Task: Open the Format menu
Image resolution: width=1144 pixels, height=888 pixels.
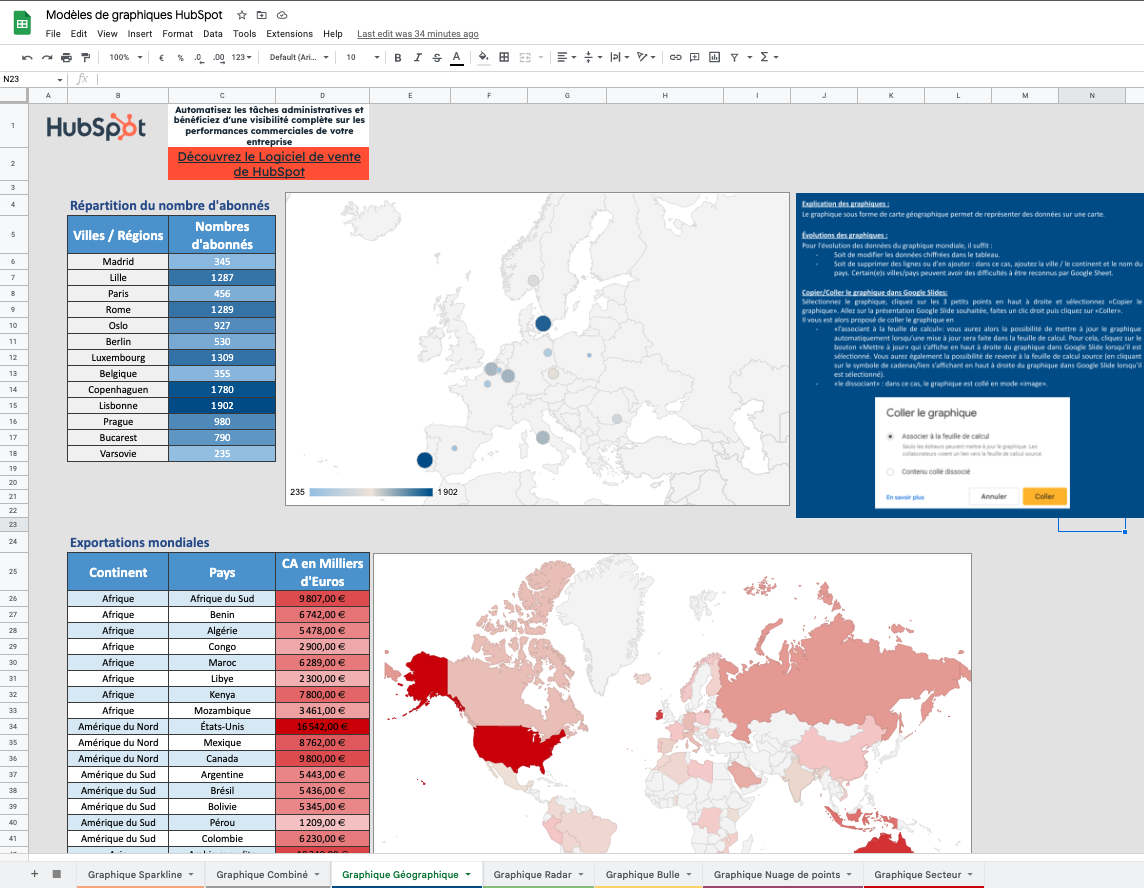Action: [177, 34]
